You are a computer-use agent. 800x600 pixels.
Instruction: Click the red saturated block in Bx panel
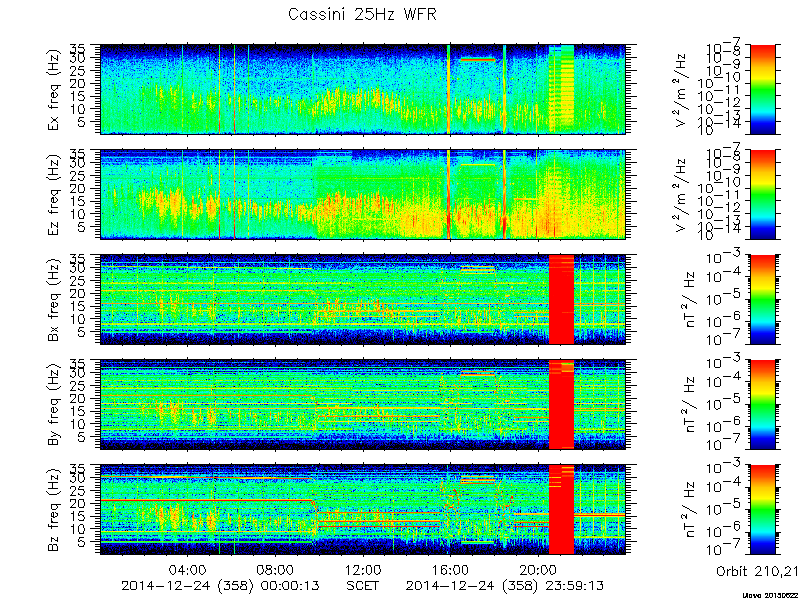[x=561, y=299]
